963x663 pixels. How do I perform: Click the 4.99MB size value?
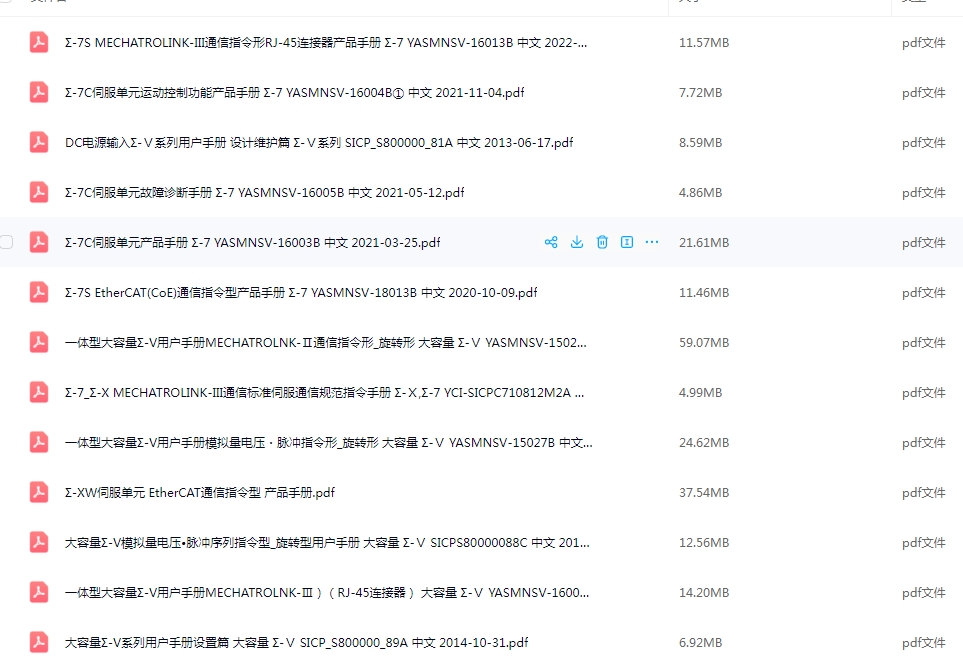(x=700, y=393)
